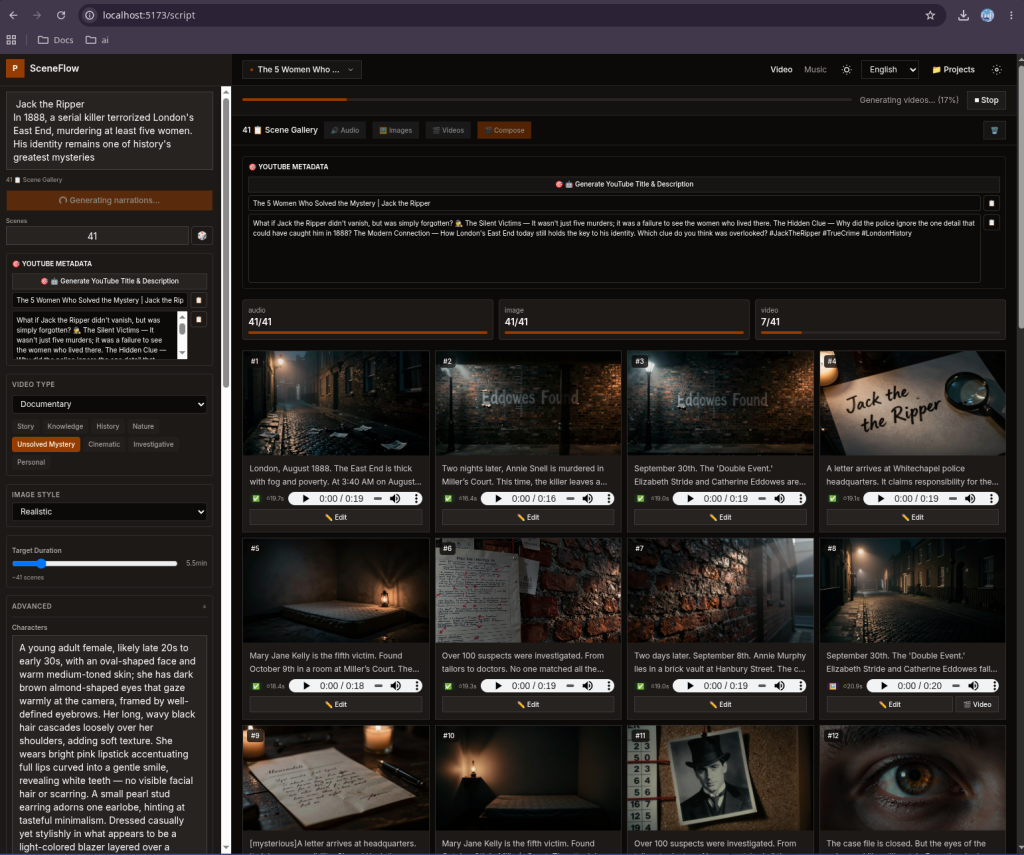Open the apps grid in bookmarks bar

pyautogui.click(x=11, y=40)
